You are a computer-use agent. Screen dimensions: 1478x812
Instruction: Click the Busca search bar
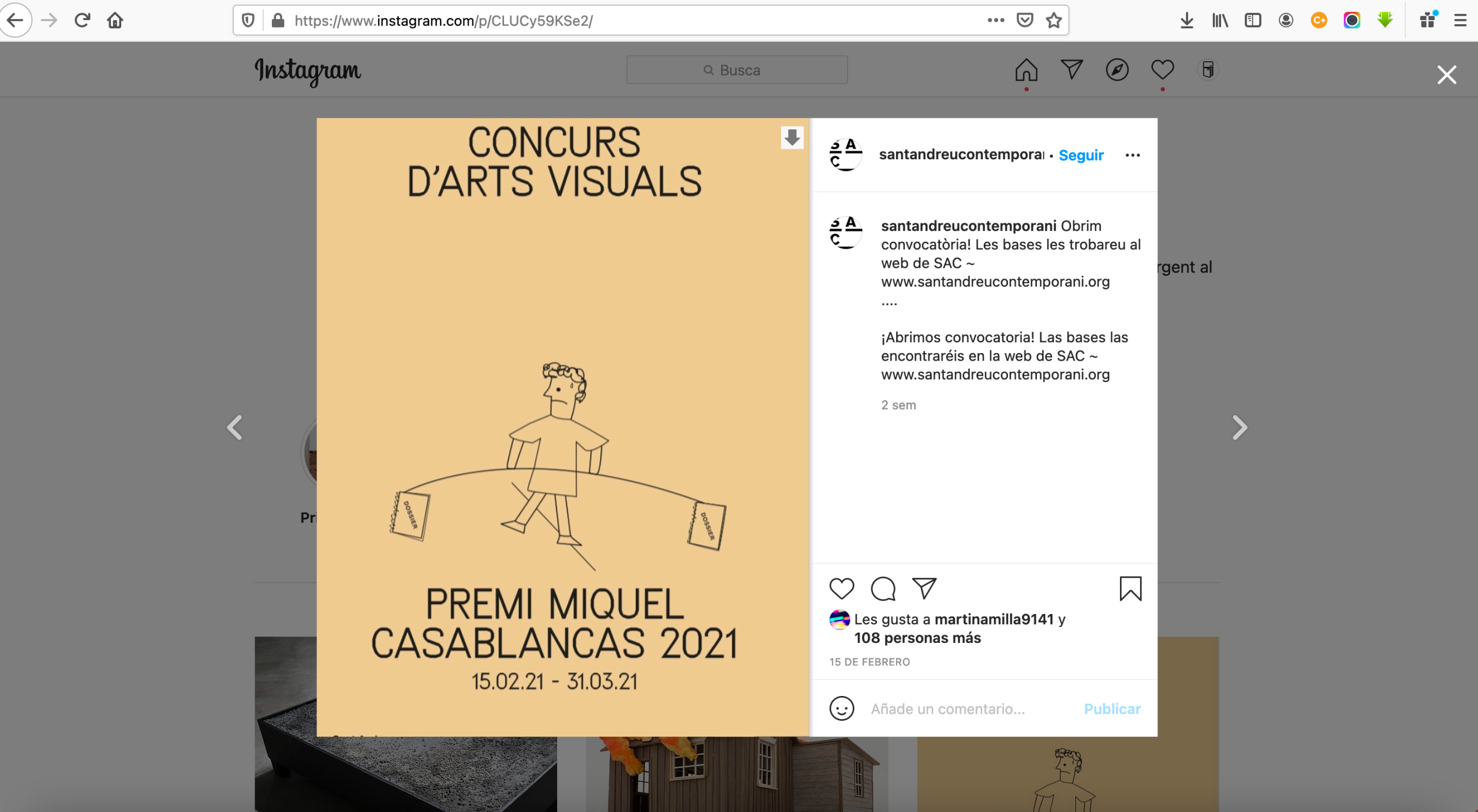click(737, 69)
